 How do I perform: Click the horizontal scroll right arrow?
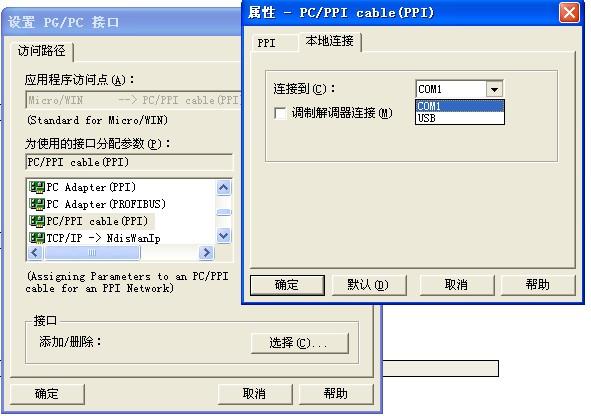tap(206, 252)
